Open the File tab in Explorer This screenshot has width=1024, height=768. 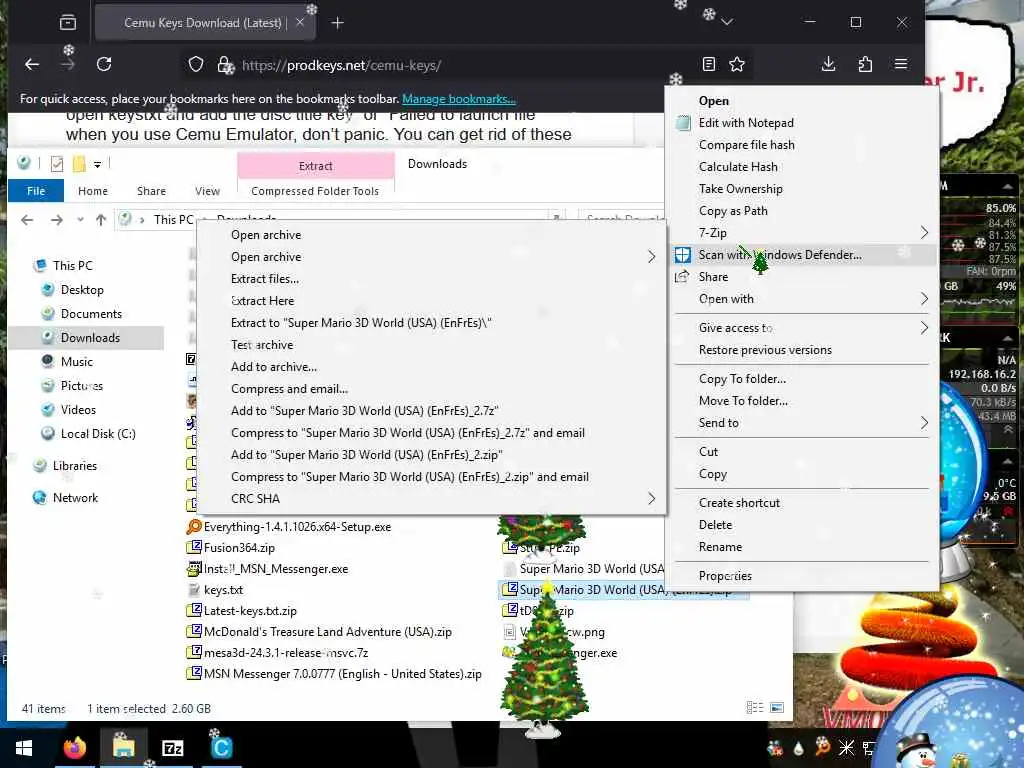tap(36, 191)
